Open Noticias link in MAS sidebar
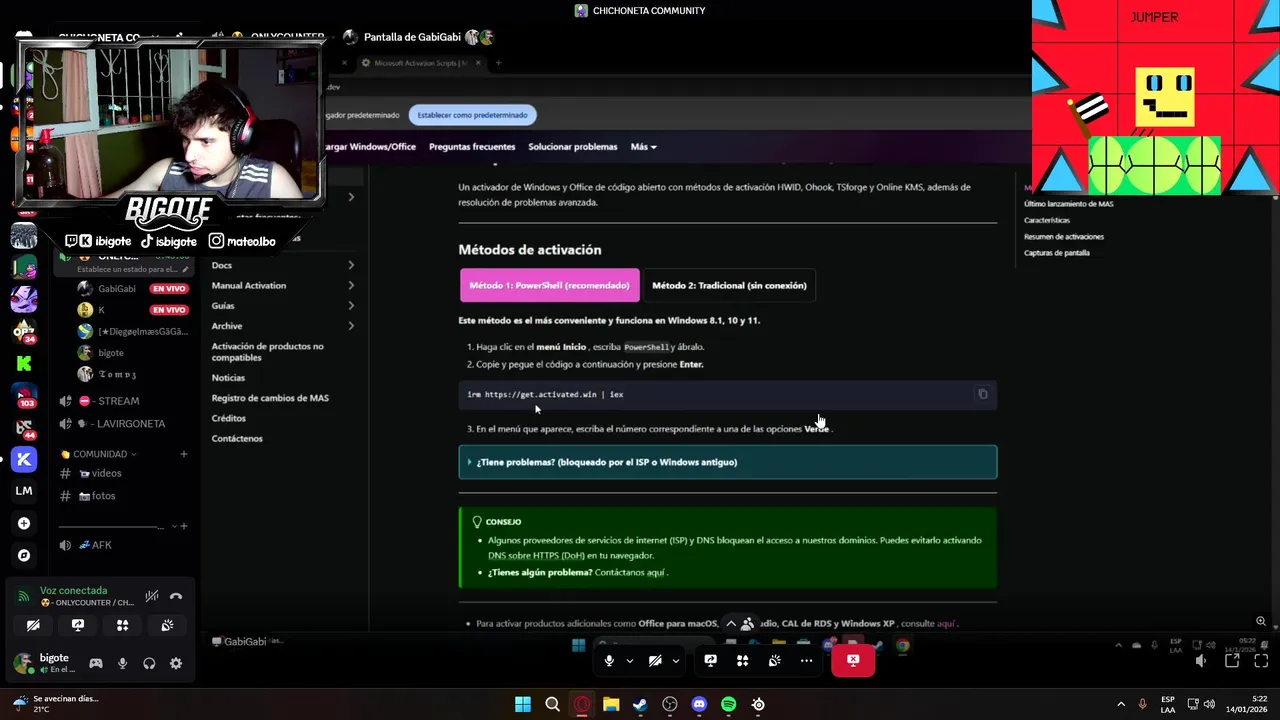Image resolution: width=1280 pixels, height=720 pixels. tap(228, 378)
